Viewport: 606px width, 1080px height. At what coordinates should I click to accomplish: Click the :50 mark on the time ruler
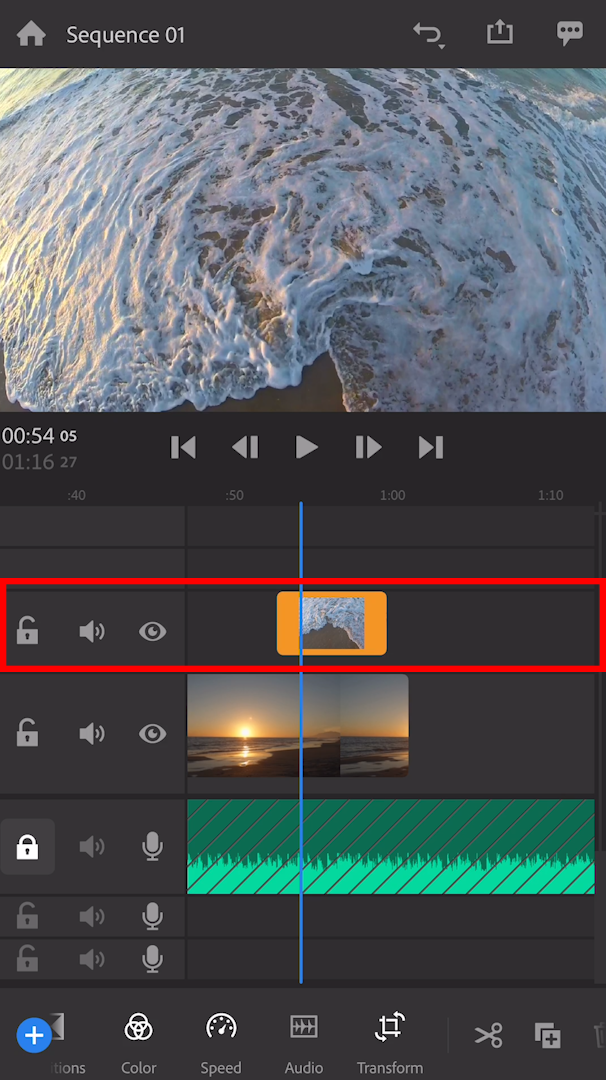(234, 495)
